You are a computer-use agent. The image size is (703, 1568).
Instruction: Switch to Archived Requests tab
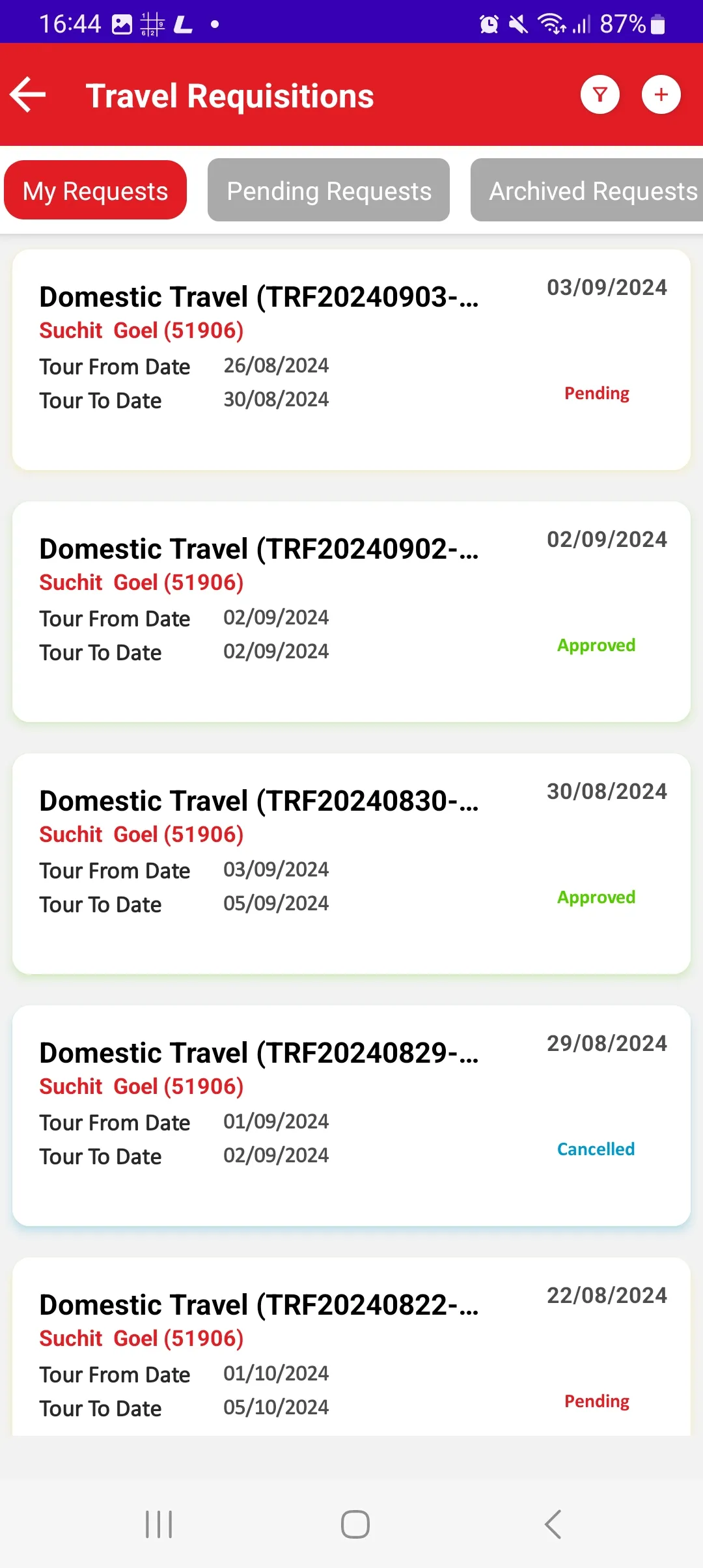click(x=587, y=190)
